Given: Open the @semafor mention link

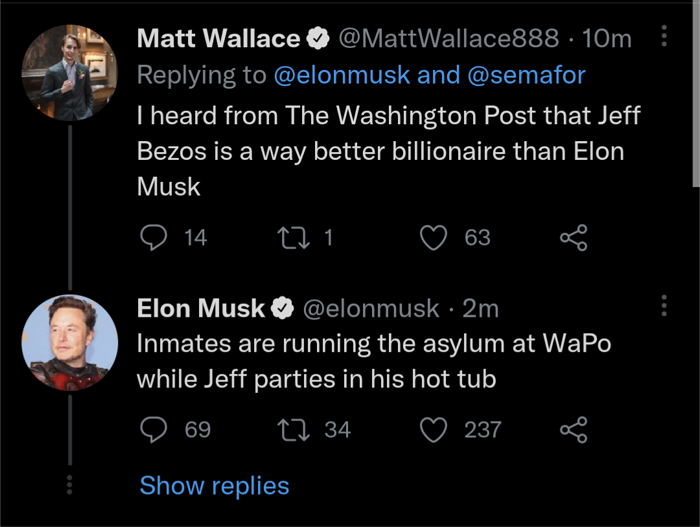Looking at the screenshot, I should click(x=520, y=74).
